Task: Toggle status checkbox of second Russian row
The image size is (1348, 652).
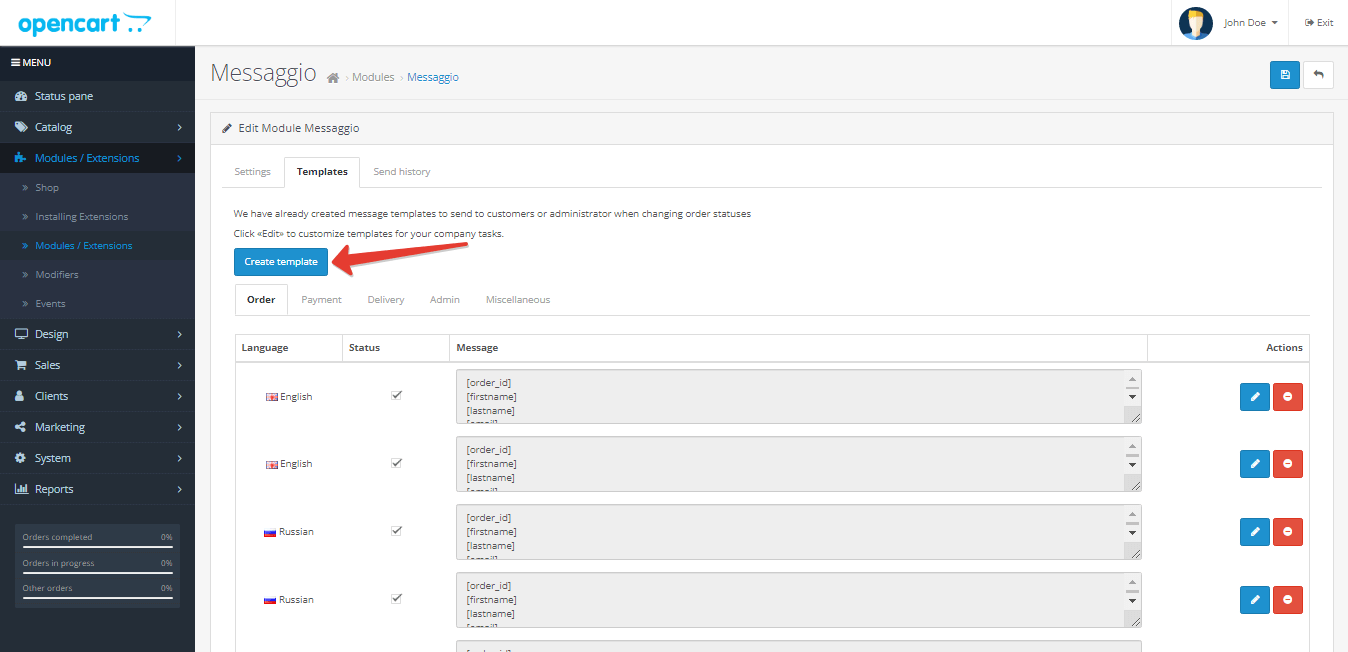Action: tap(396, 598)
